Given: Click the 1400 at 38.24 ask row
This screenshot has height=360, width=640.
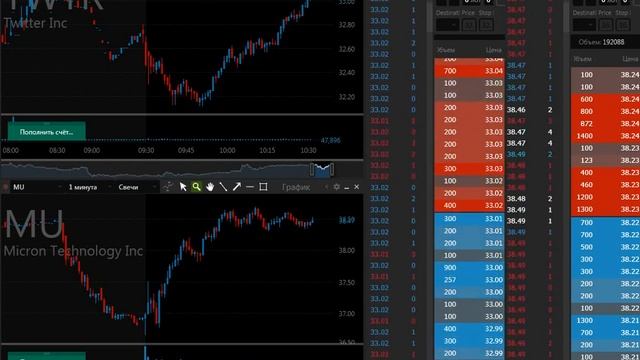Looking at the screenshot, I should click(x=605, y=136).
